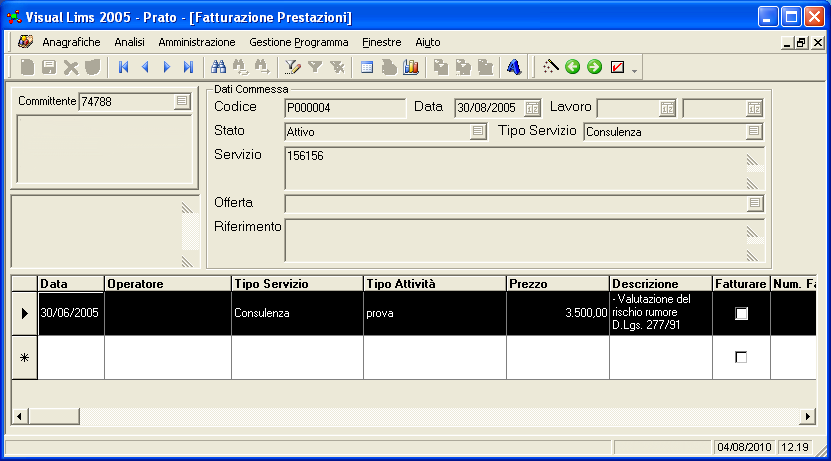
Task: Open the first Lavoro calendar picker
Action: [x=667, y=108]
